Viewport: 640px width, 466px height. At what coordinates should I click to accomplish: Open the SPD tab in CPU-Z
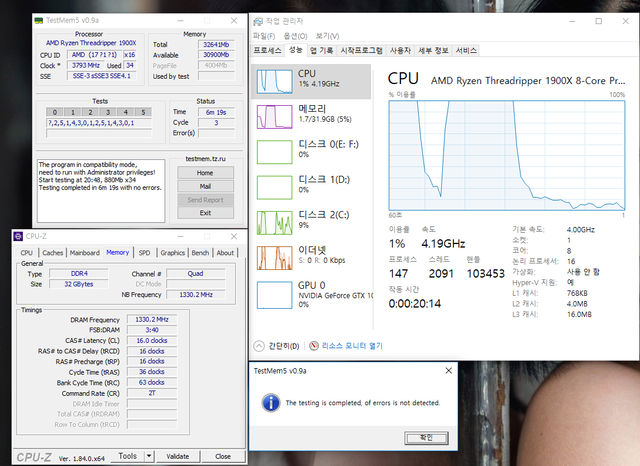pos(144,253)
